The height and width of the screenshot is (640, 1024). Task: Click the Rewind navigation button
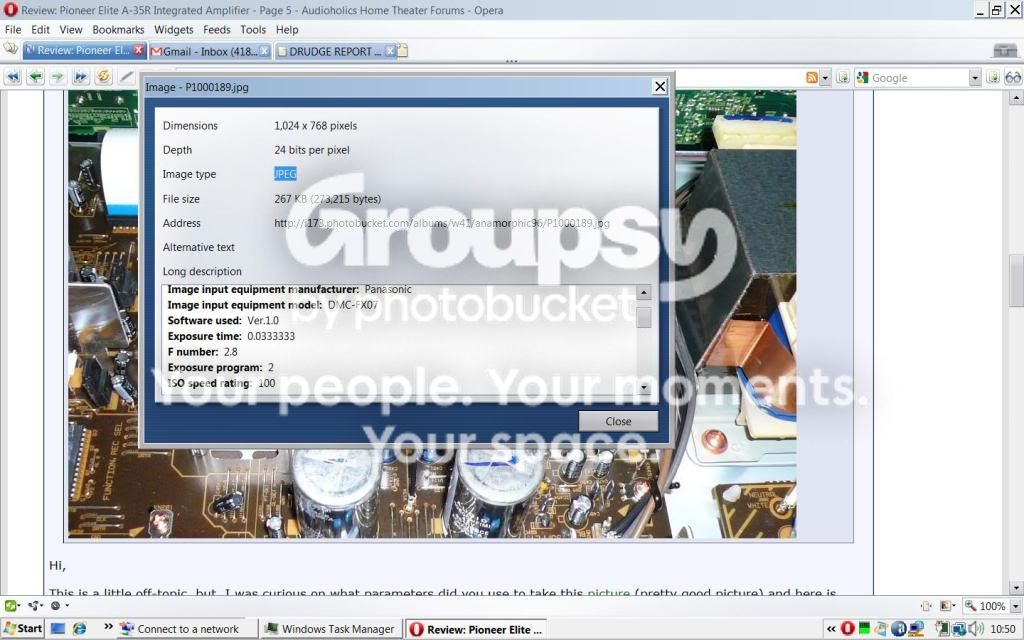tap(13, 77)
